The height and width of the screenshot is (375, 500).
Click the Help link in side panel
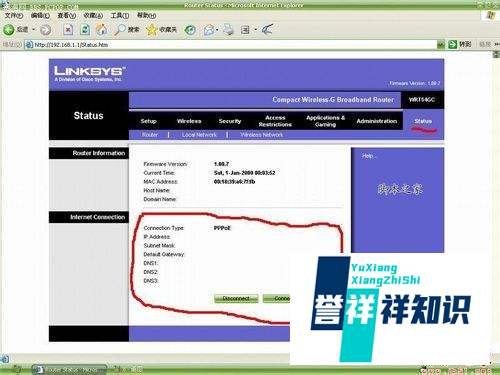[368, 156]
